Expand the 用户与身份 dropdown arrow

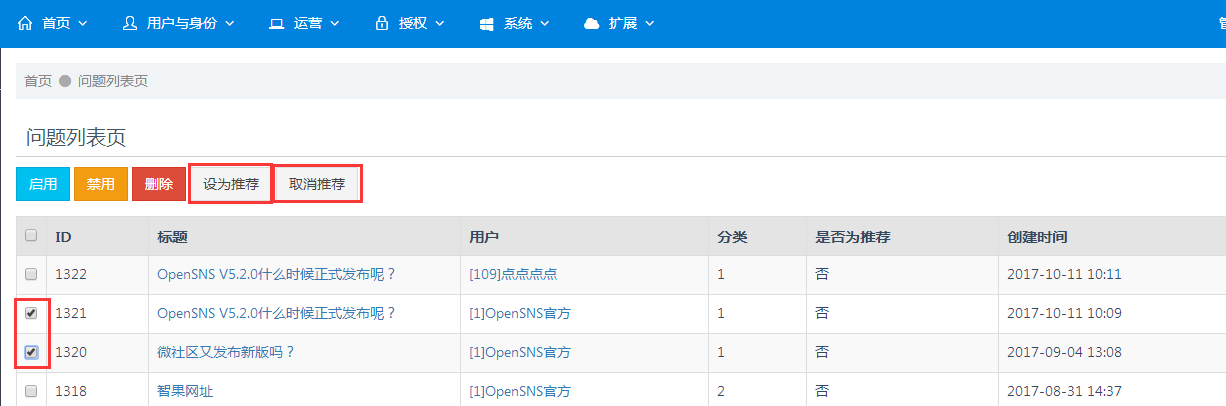(229, 24)
